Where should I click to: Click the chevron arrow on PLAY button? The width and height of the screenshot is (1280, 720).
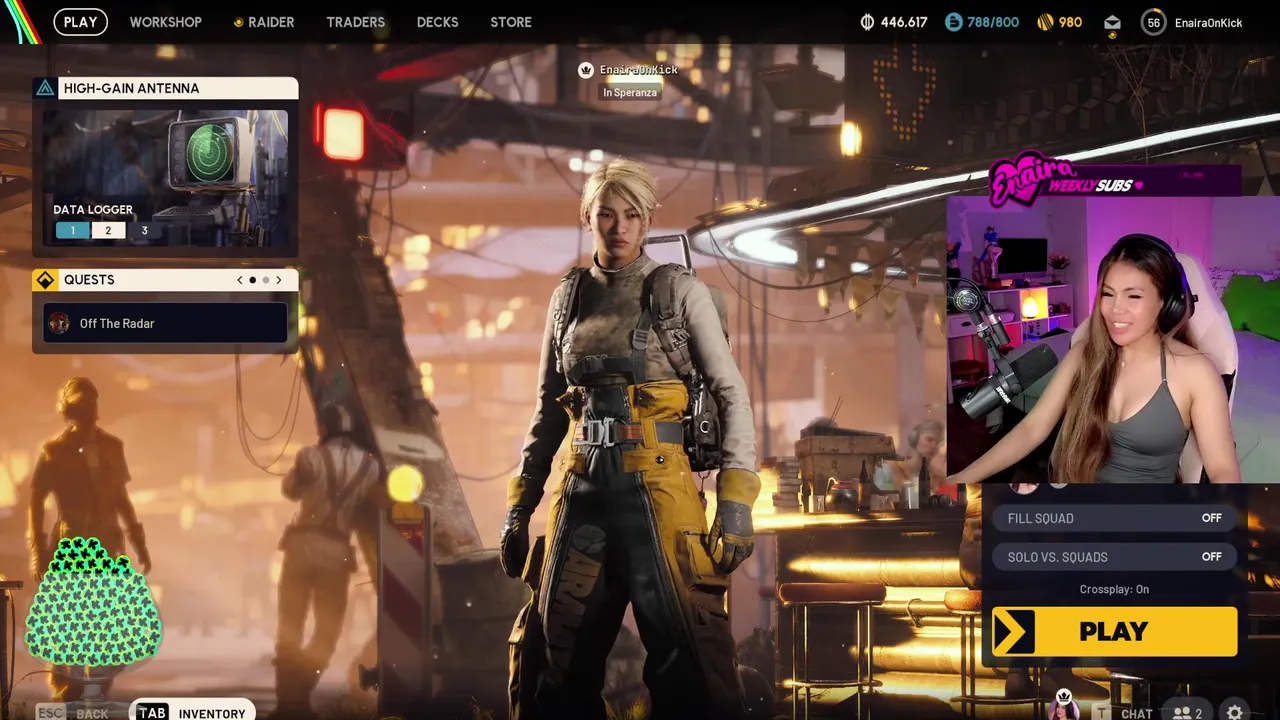coord(1014,632)
